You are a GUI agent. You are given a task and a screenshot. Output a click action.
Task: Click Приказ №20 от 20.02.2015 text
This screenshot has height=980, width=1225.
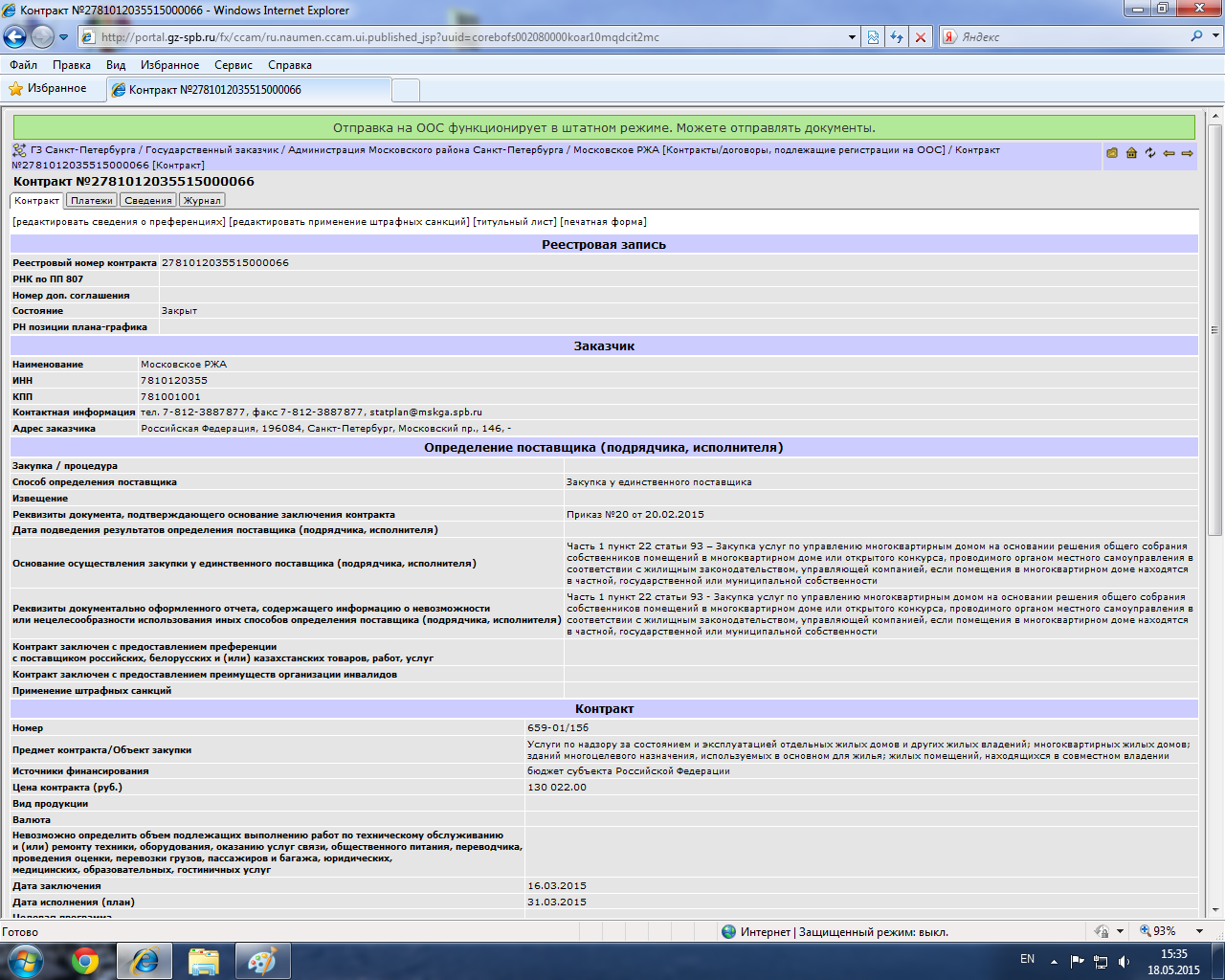pyautogui.click(x=635, y=515)
